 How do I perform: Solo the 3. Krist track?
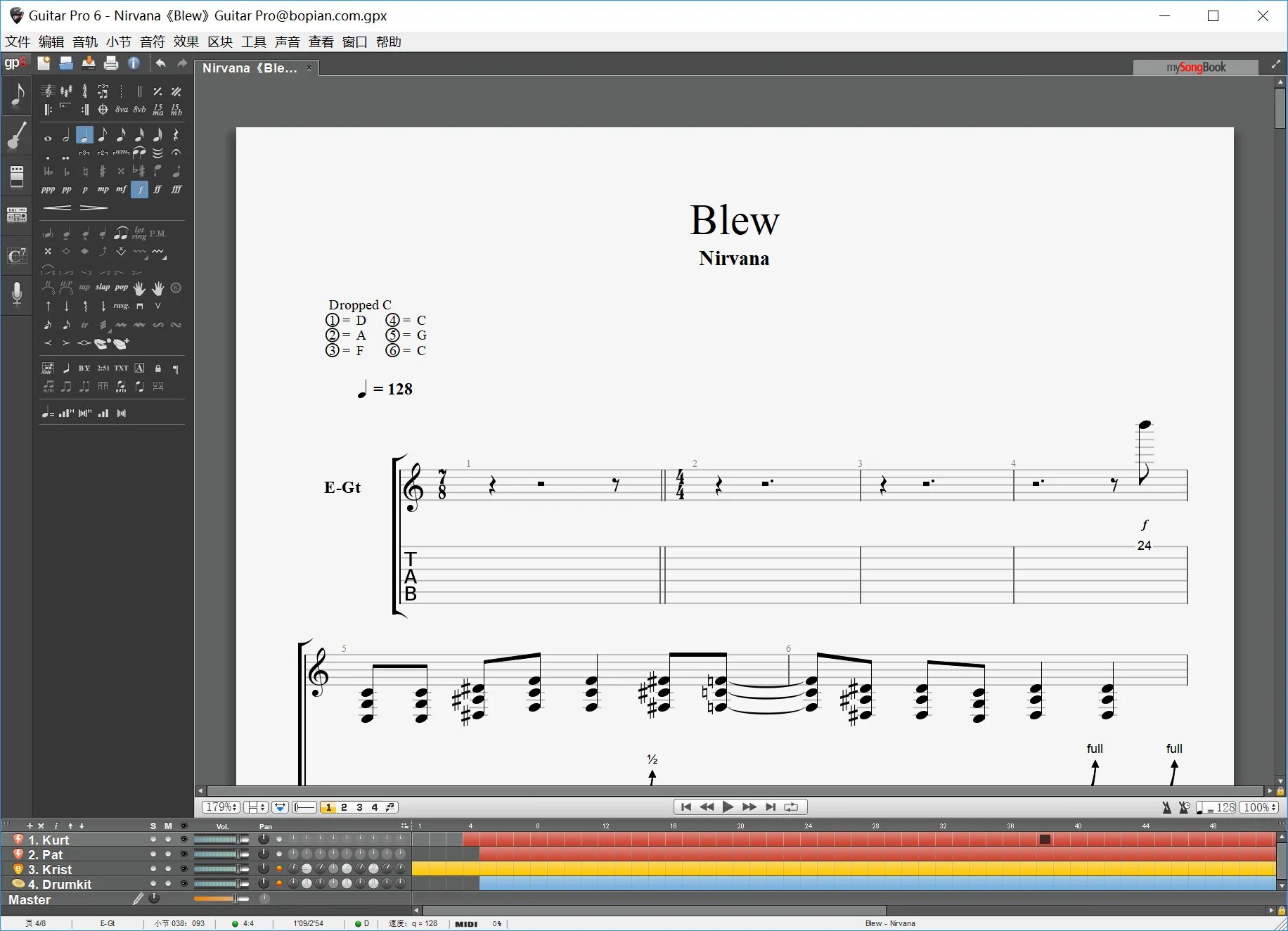tap(153, 868)
